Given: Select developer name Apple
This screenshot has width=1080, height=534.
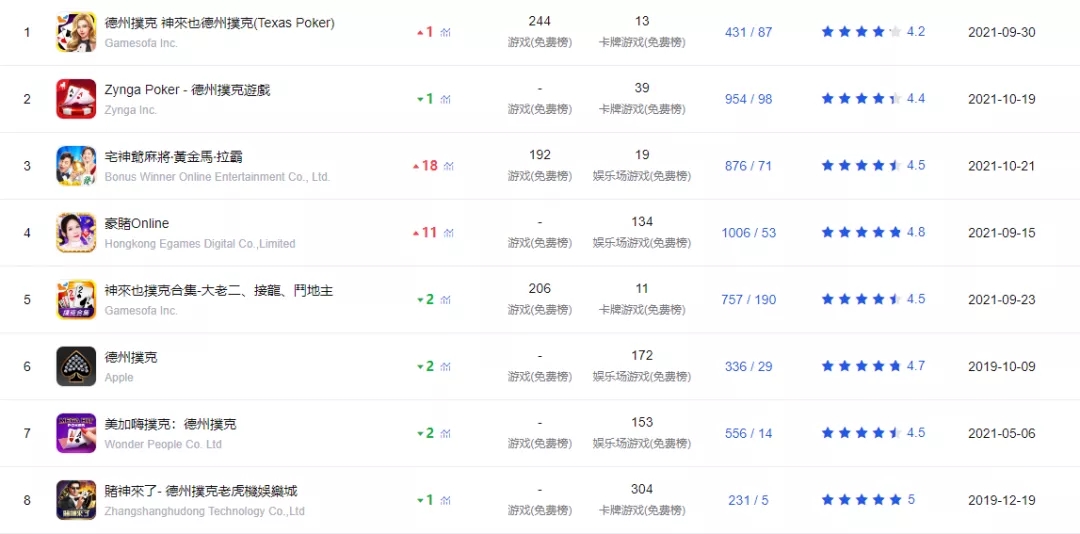Looking at the screenshot, I should [x=119, y=378].
